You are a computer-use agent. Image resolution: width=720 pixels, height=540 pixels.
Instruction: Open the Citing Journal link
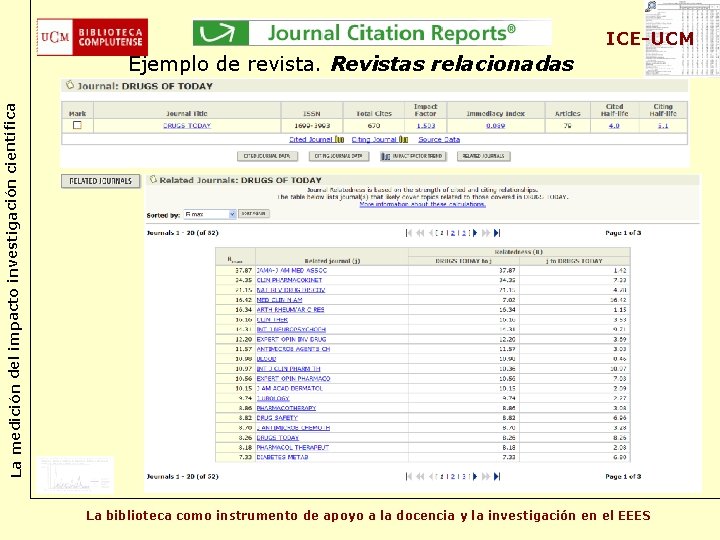pyautogui.click(x=374, y=140)
